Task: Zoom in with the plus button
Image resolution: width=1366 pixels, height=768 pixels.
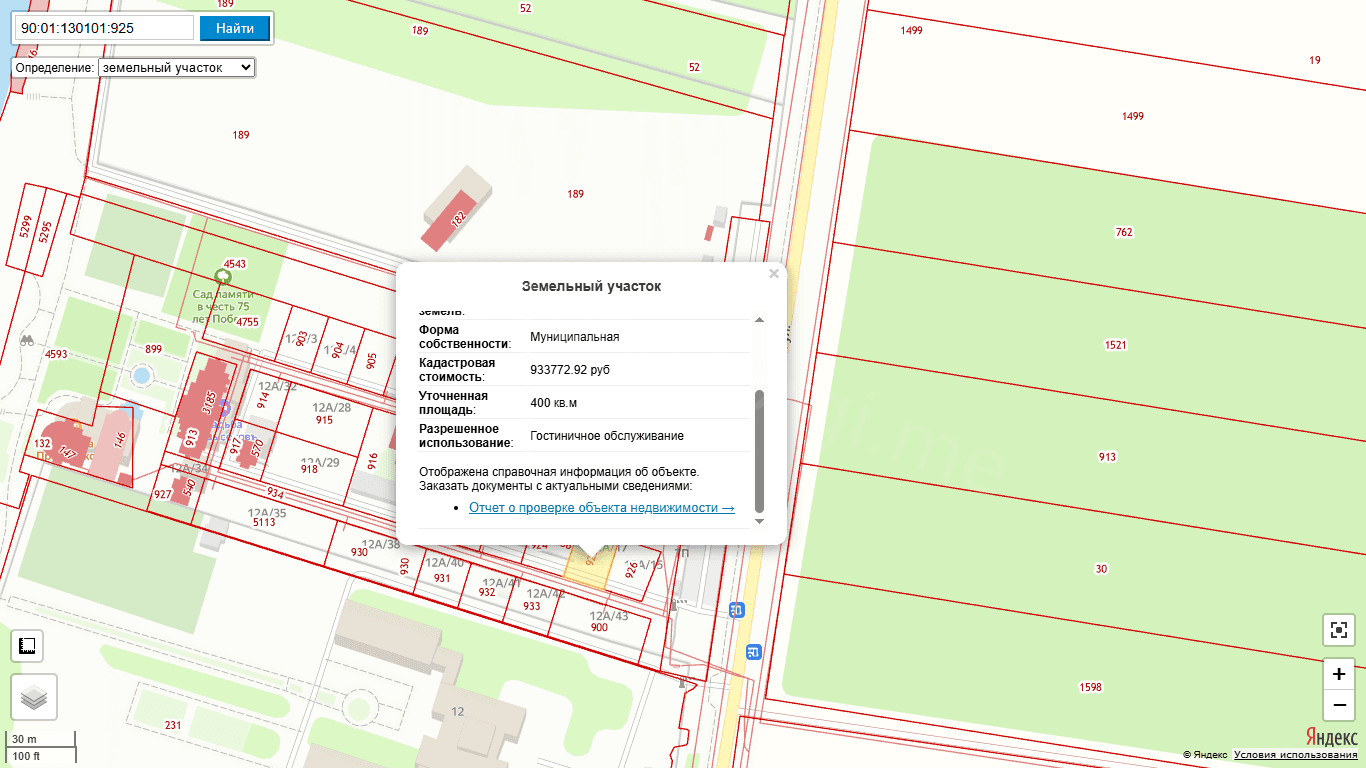Action: click(x=1338, y=674)
